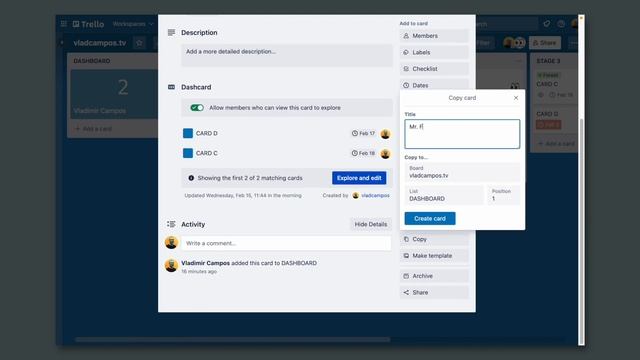Click the Title text field in Copy card

pos(462,134)
